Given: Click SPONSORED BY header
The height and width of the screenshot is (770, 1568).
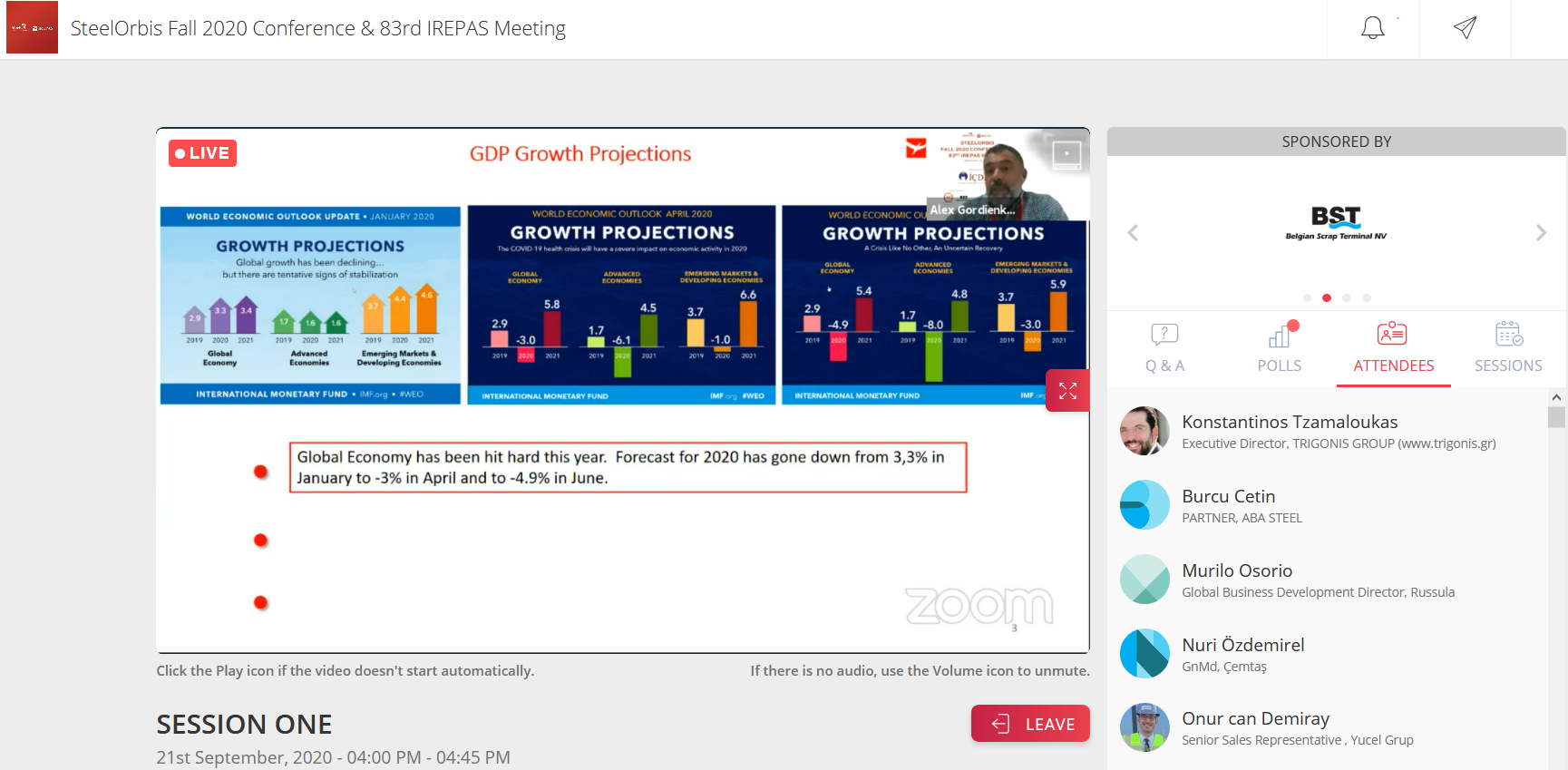Looking at the screenshot, I should coord(1336,141).
